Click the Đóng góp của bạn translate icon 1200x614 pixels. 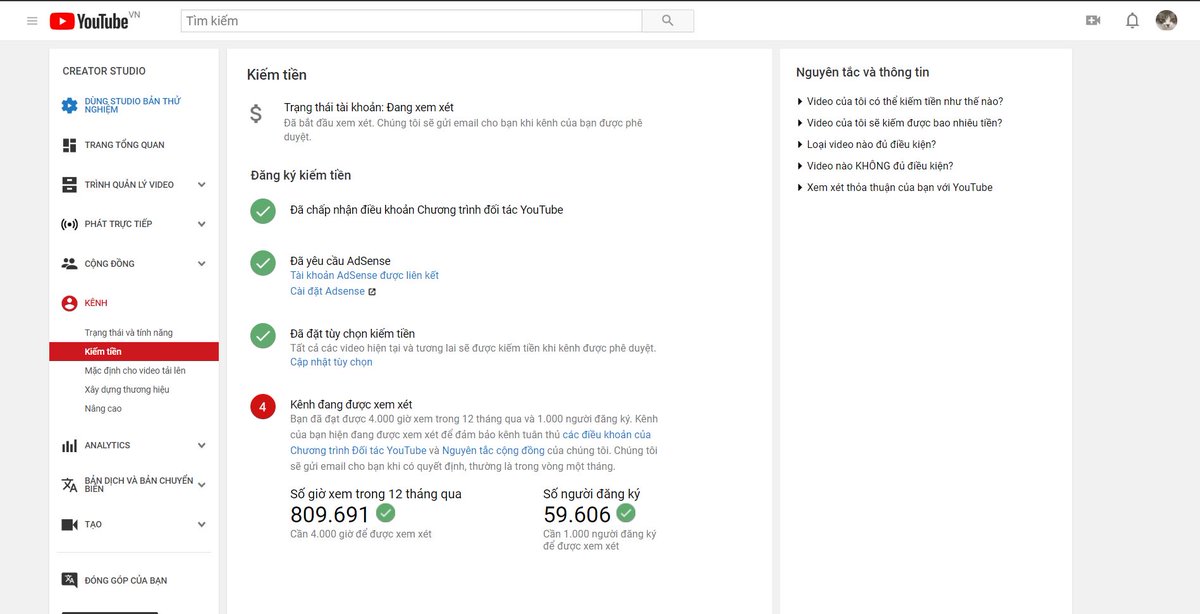click(x=69, y=580)
